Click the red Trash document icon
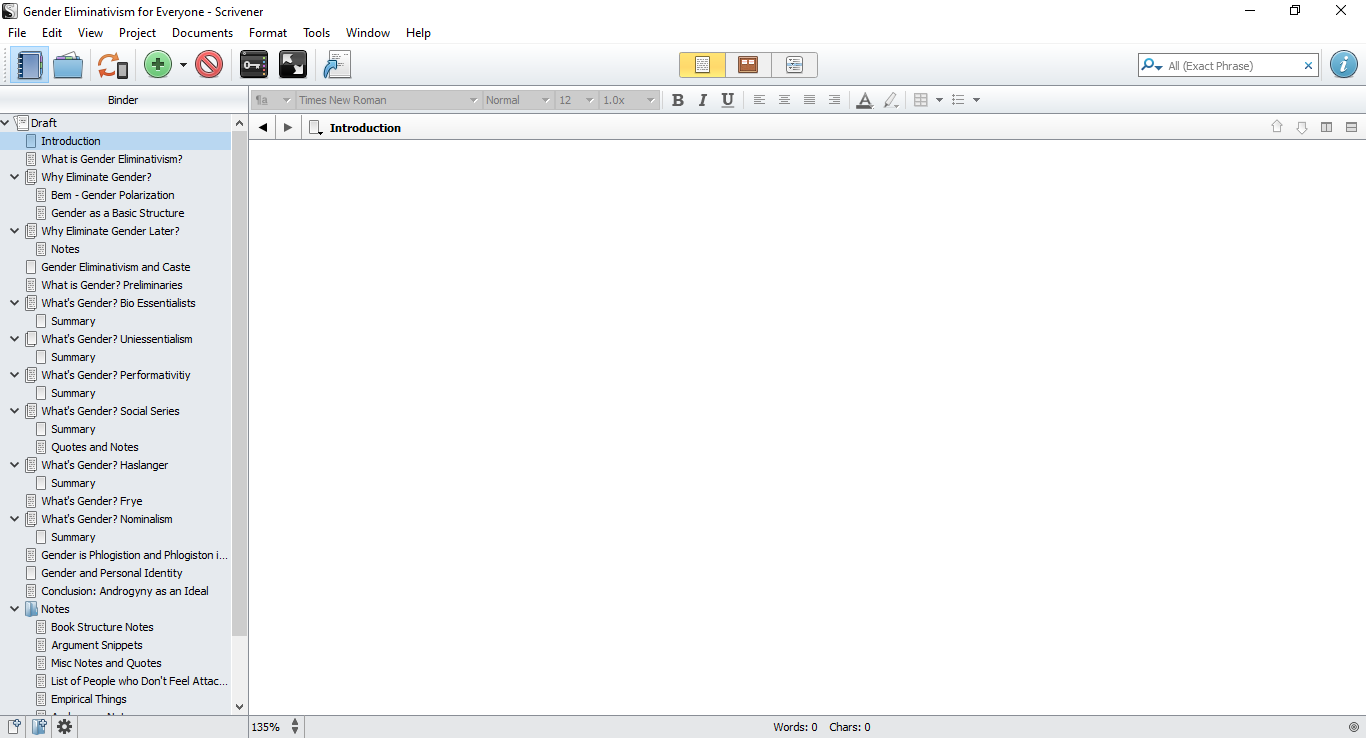Image resolution: width=1366 pixels, height=738 pixels. tap(209, 66)
